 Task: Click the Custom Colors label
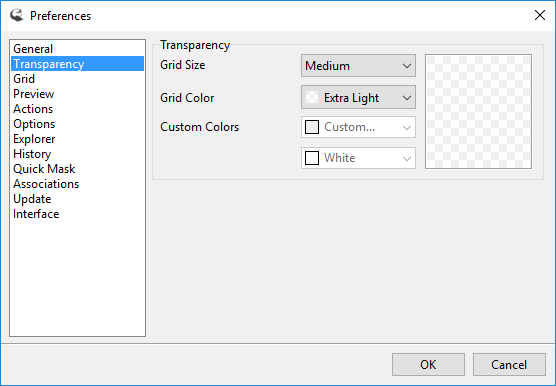tap(199, 127)
